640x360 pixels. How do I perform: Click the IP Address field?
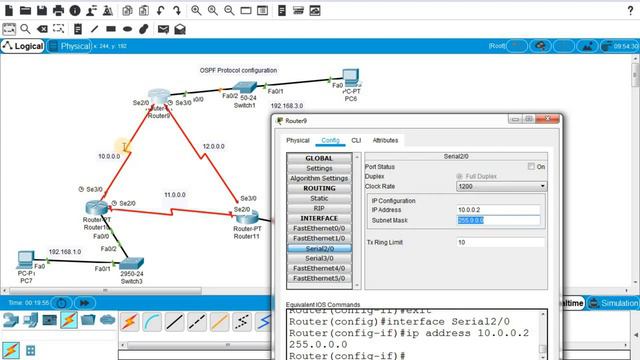pyautogui.click(x=498, y=210)
